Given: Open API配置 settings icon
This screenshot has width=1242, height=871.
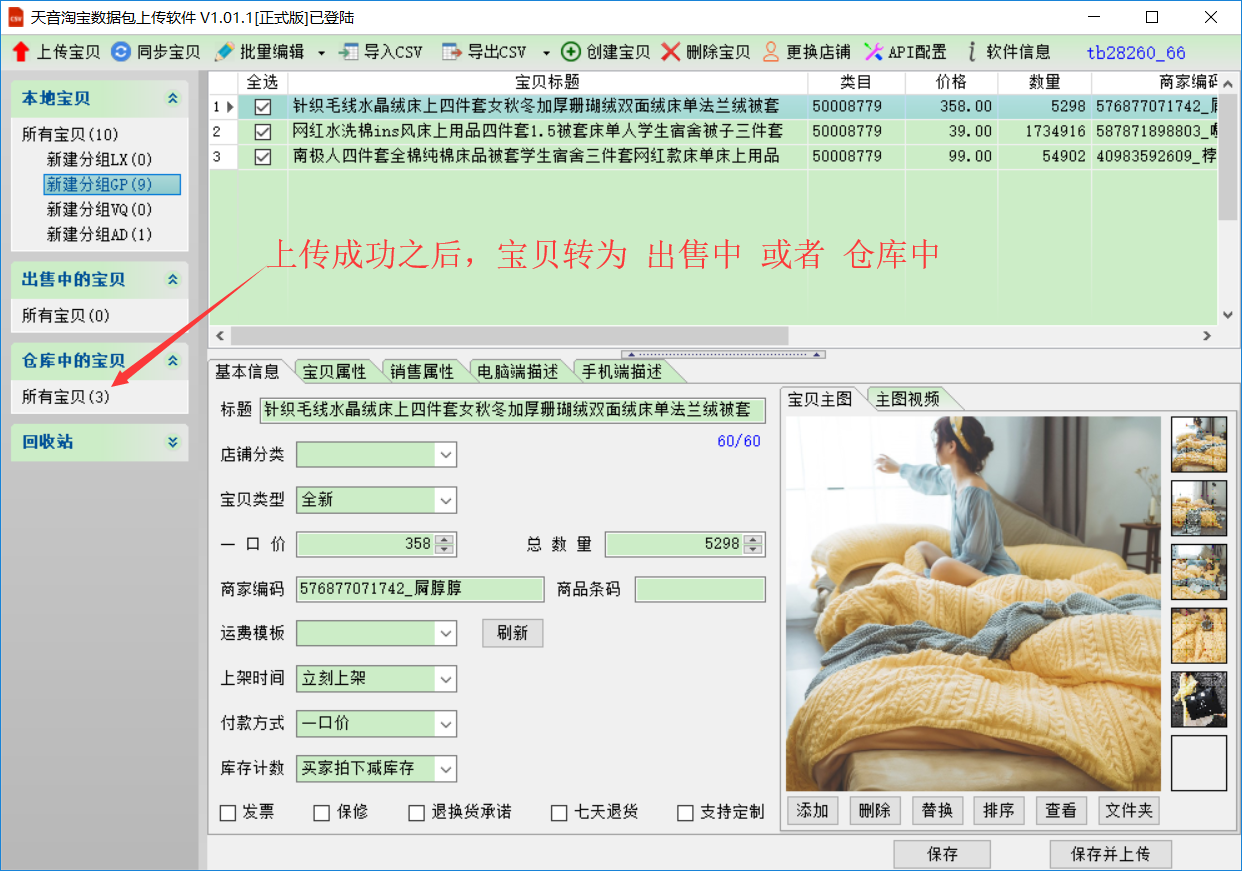Looking at the screenshot, I should pyautogui.click(x=873, y=52).
